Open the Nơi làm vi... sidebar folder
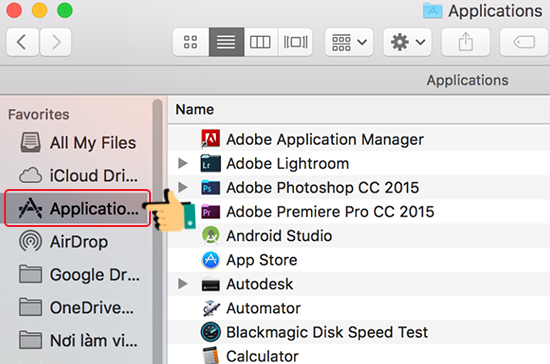 [77, 341]
